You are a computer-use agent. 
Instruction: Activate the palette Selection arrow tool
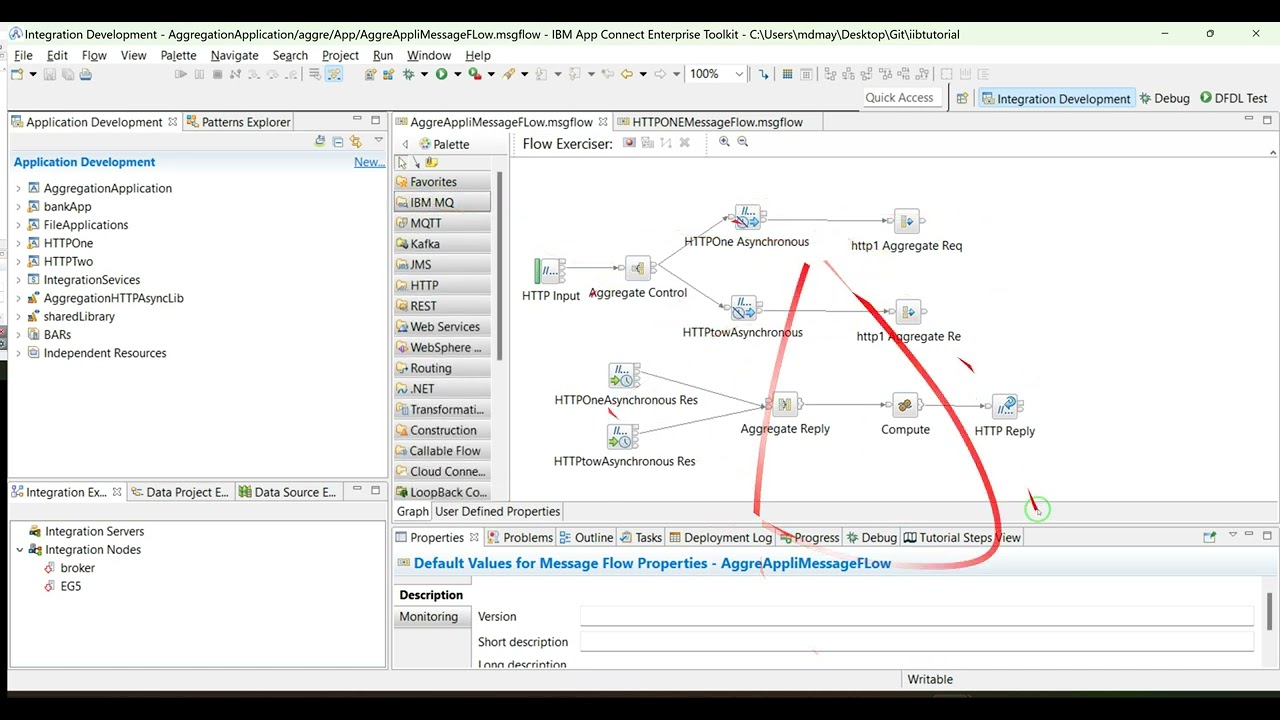(x=402, y=162)
